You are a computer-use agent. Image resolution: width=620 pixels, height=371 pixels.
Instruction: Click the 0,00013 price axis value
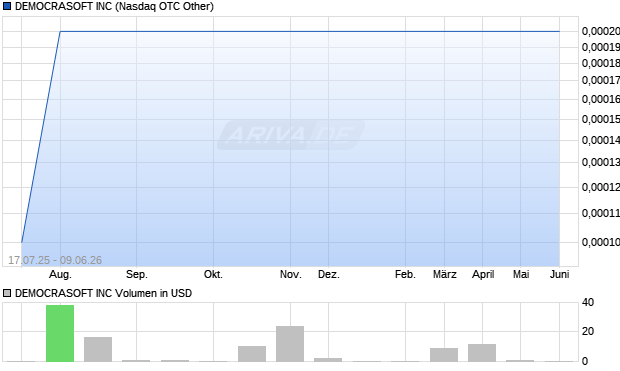pos(601,162)
